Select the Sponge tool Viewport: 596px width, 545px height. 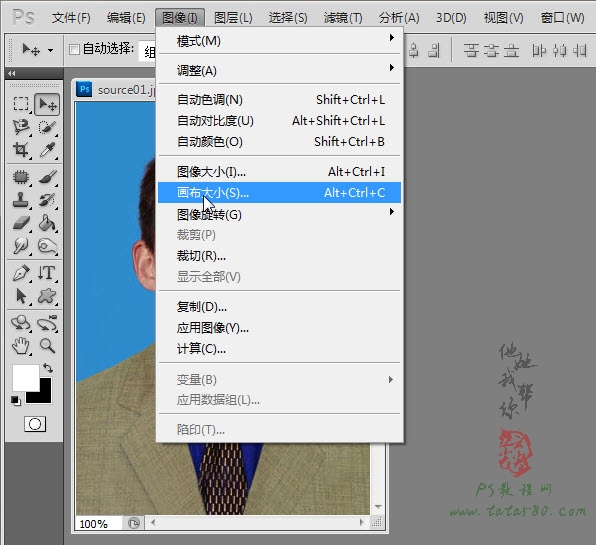click(x=47, y=246)
